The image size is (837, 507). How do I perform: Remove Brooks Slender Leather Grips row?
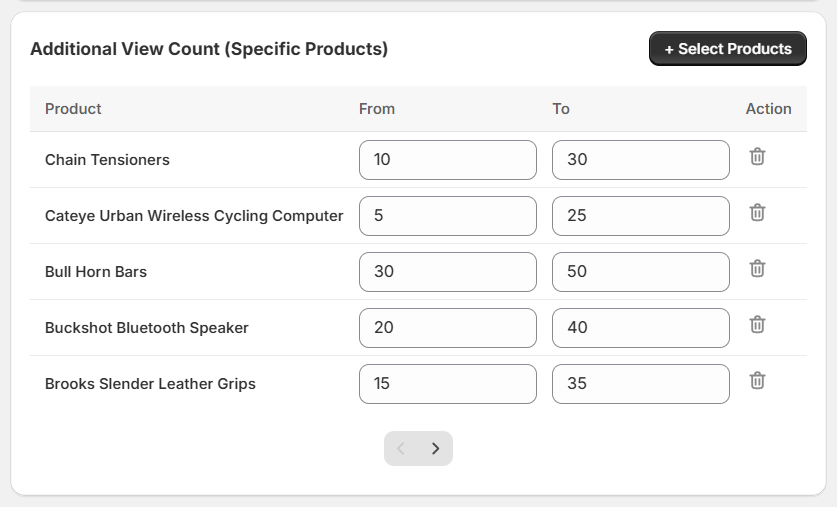(x=758, y=381)
